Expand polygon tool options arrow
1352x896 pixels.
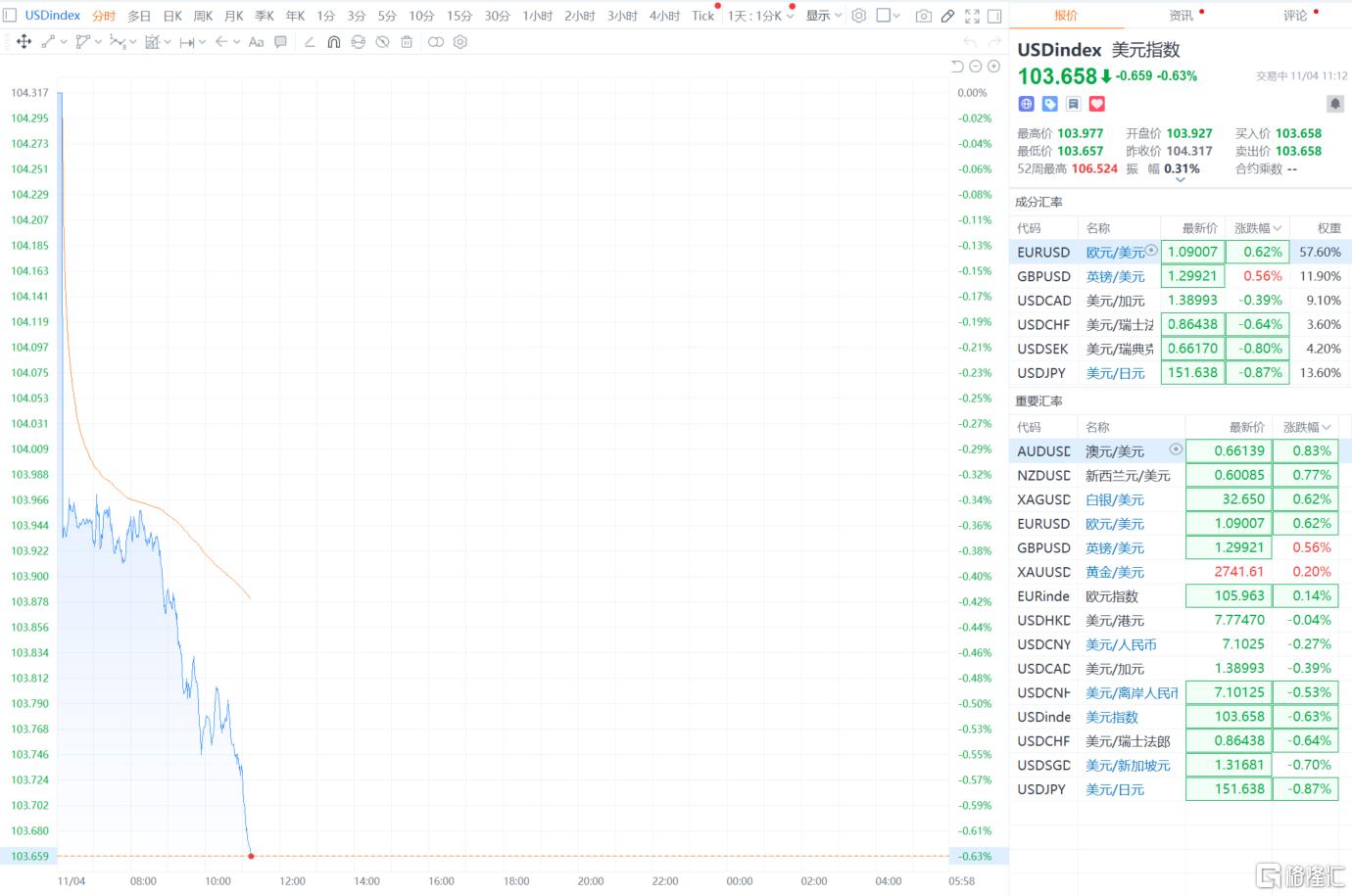point(98,42)
